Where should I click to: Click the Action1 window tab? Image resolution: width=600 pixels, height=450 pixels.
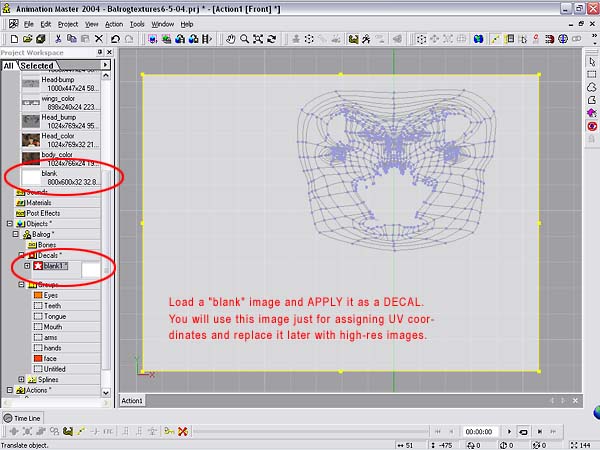coord(132,401)
